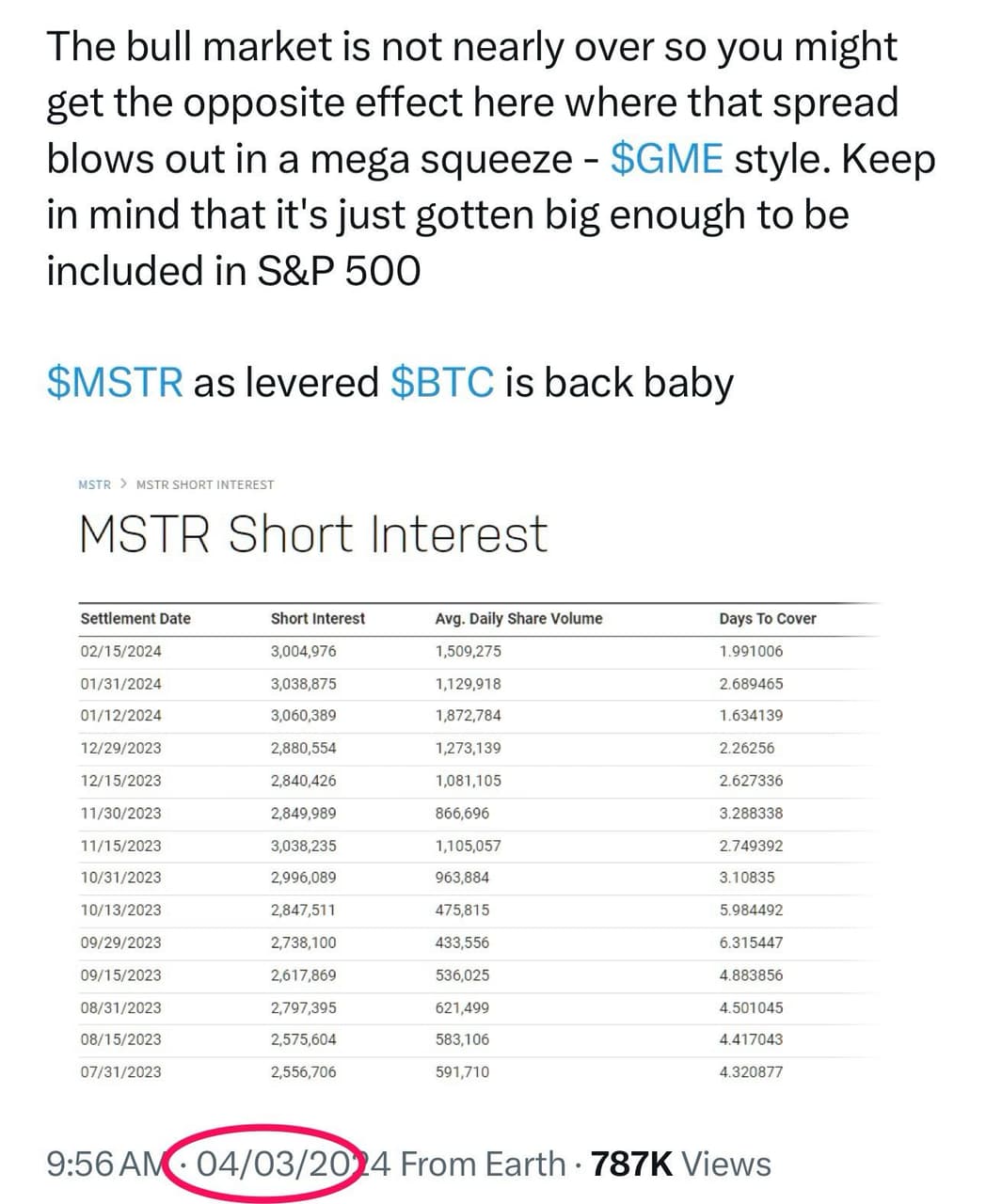Click the breadcrumb chevron arrow
Viewport: 986px width, 1204px height.
tap(123, 484)
